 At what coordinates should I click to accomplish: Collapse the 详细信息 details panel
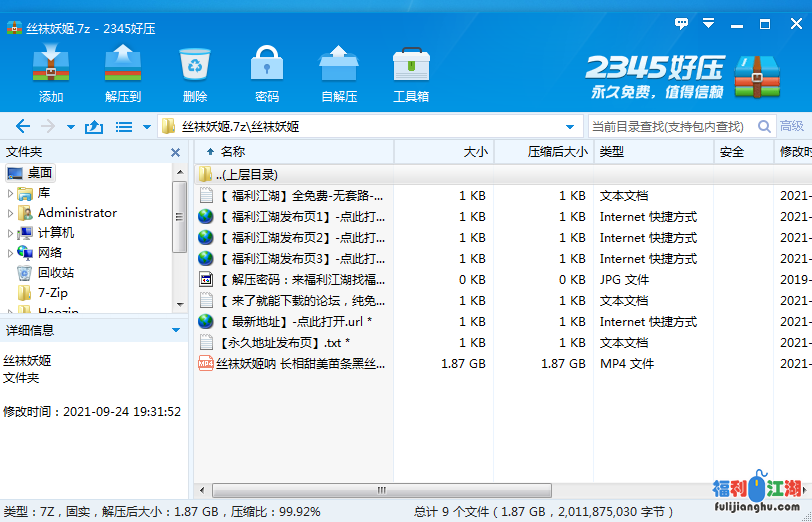tap(176, 330)
